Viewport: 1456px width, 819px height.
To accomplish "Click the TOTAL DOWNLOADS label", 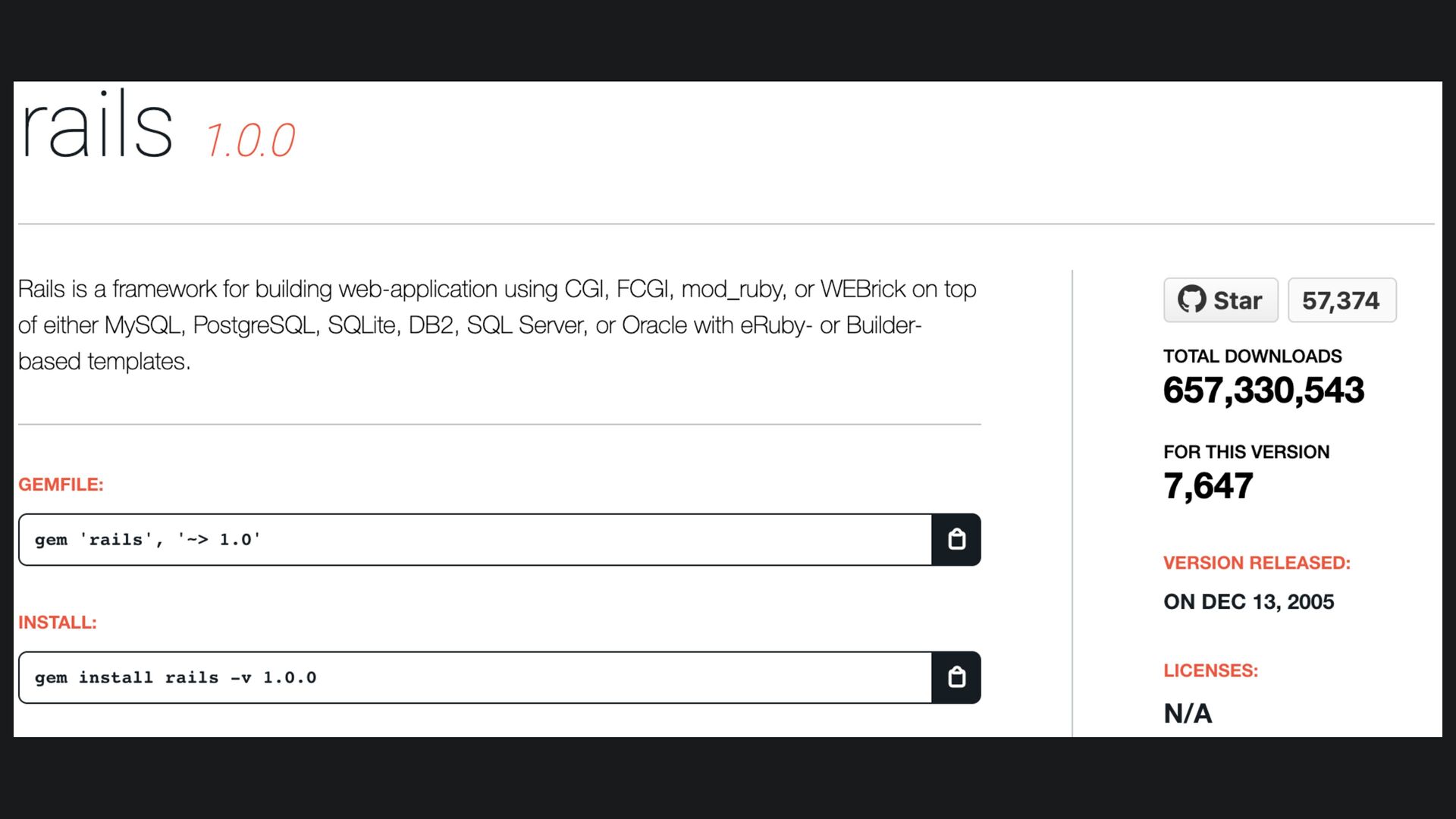I will click(1253, 356).
